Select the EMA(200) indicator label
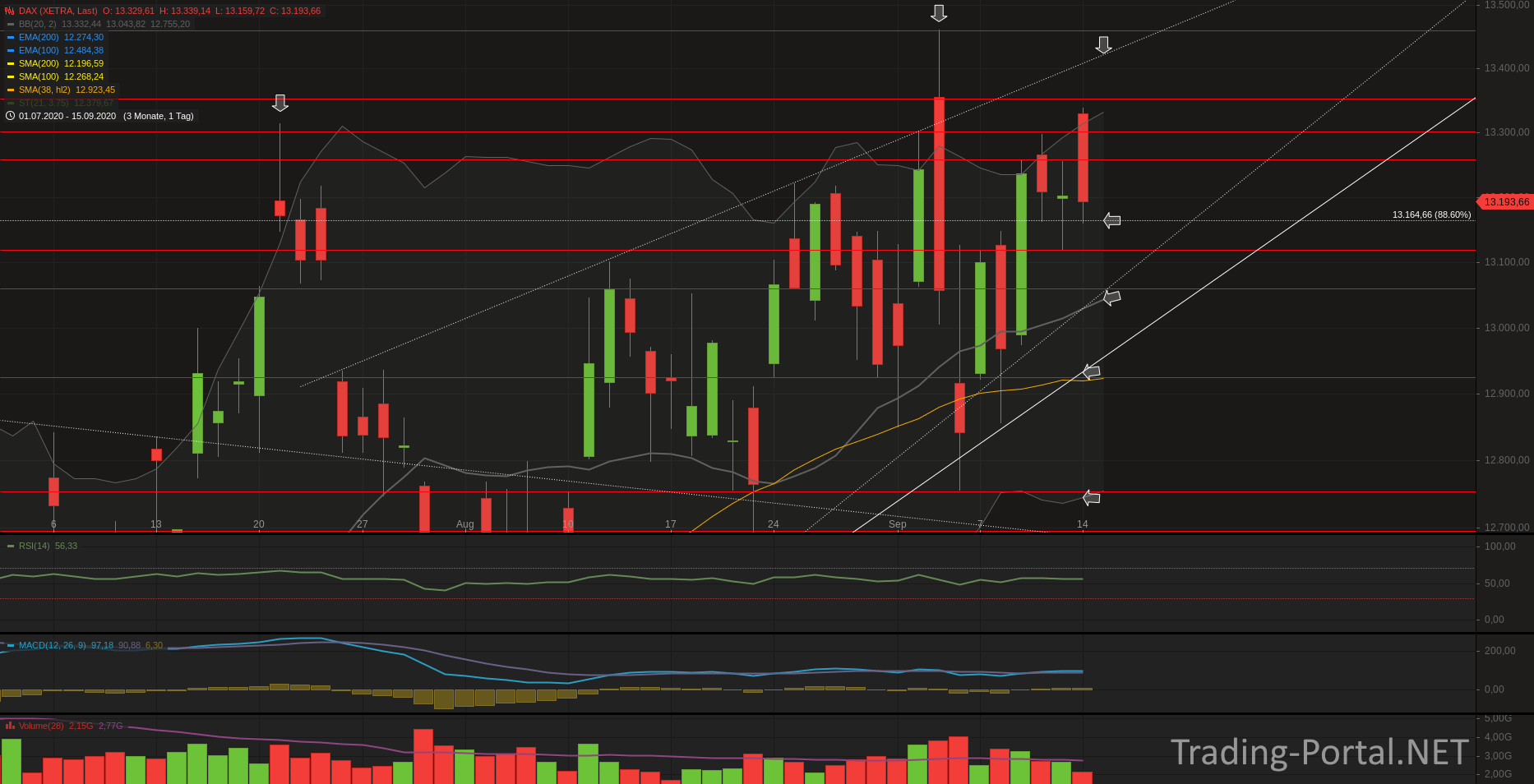This screenshot has width=1534, height=784. click(x=39, y=38)
